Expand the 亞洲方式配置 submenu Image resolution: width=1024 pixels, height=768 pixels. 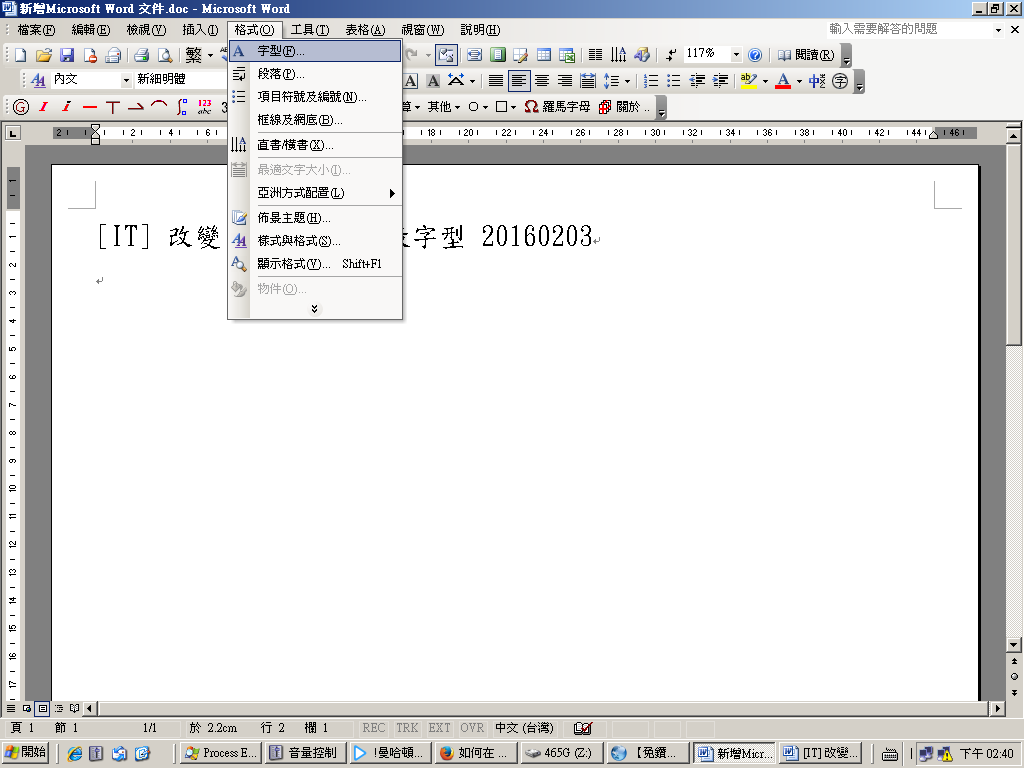[315, 193]
